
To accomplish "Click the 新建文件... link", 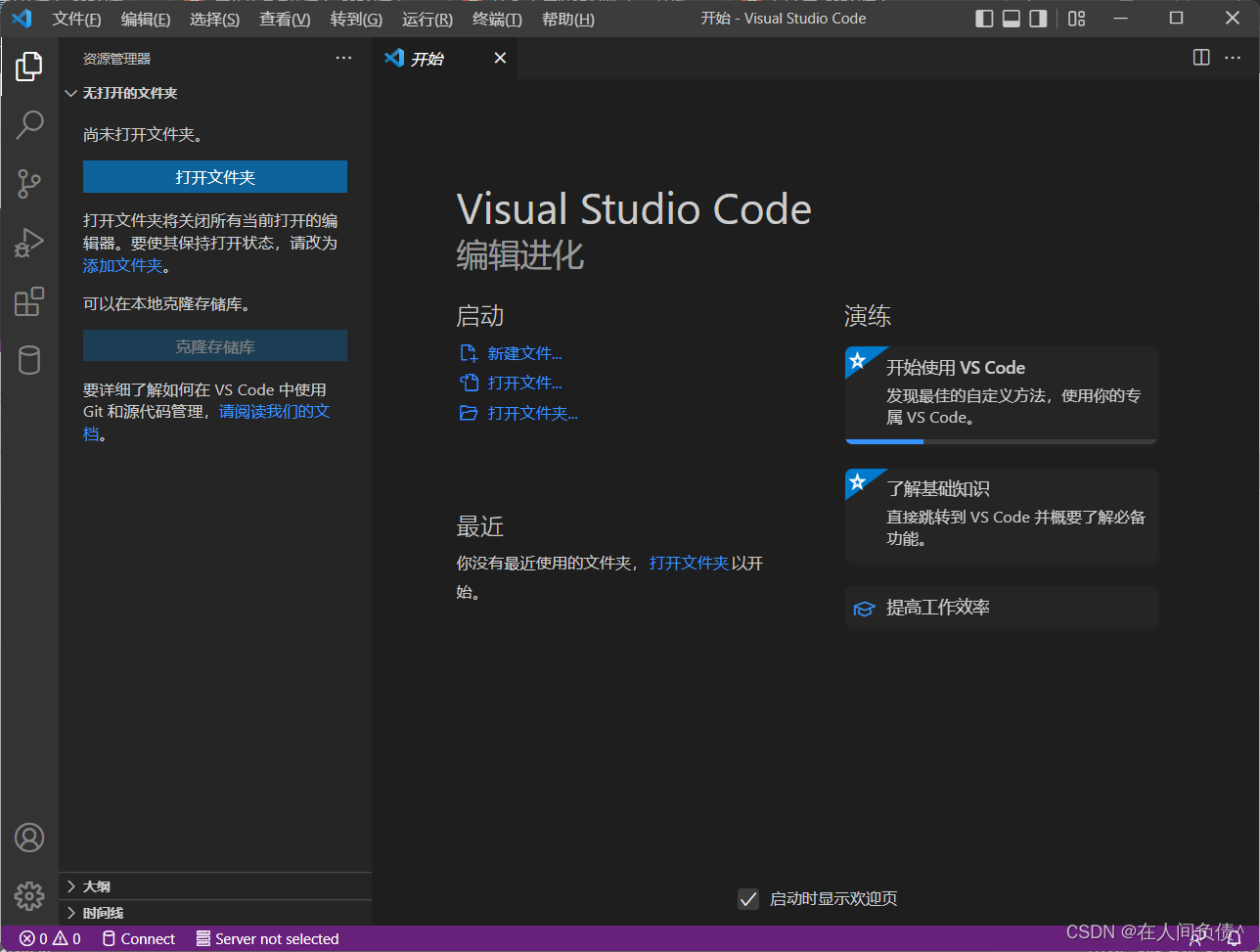I will [x=524, y=353].
